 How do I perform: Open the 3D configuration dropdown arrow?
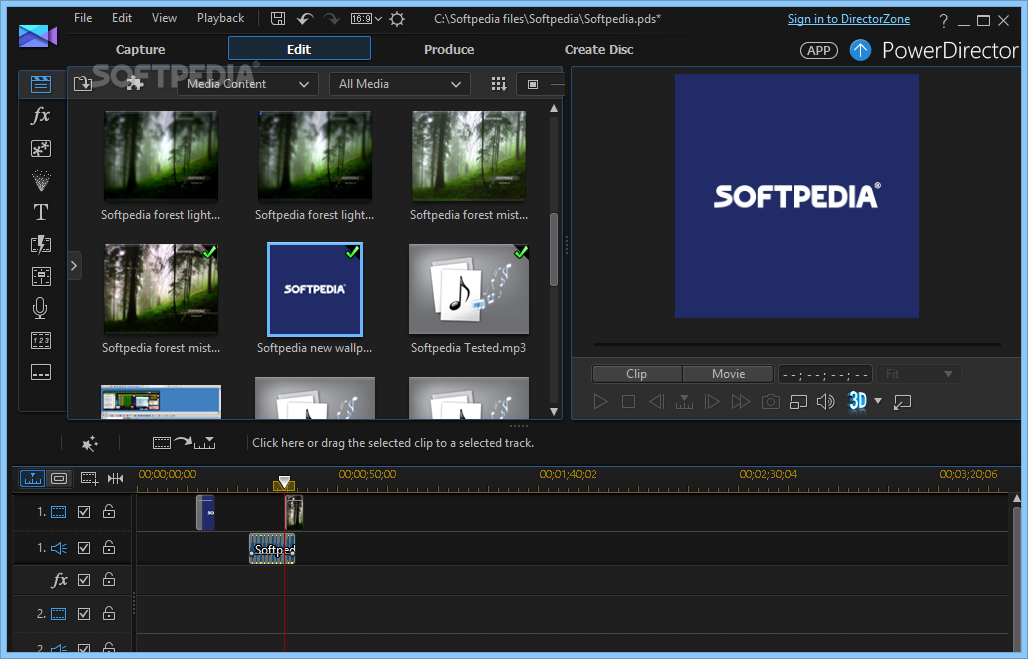click(x=878, y=401)
